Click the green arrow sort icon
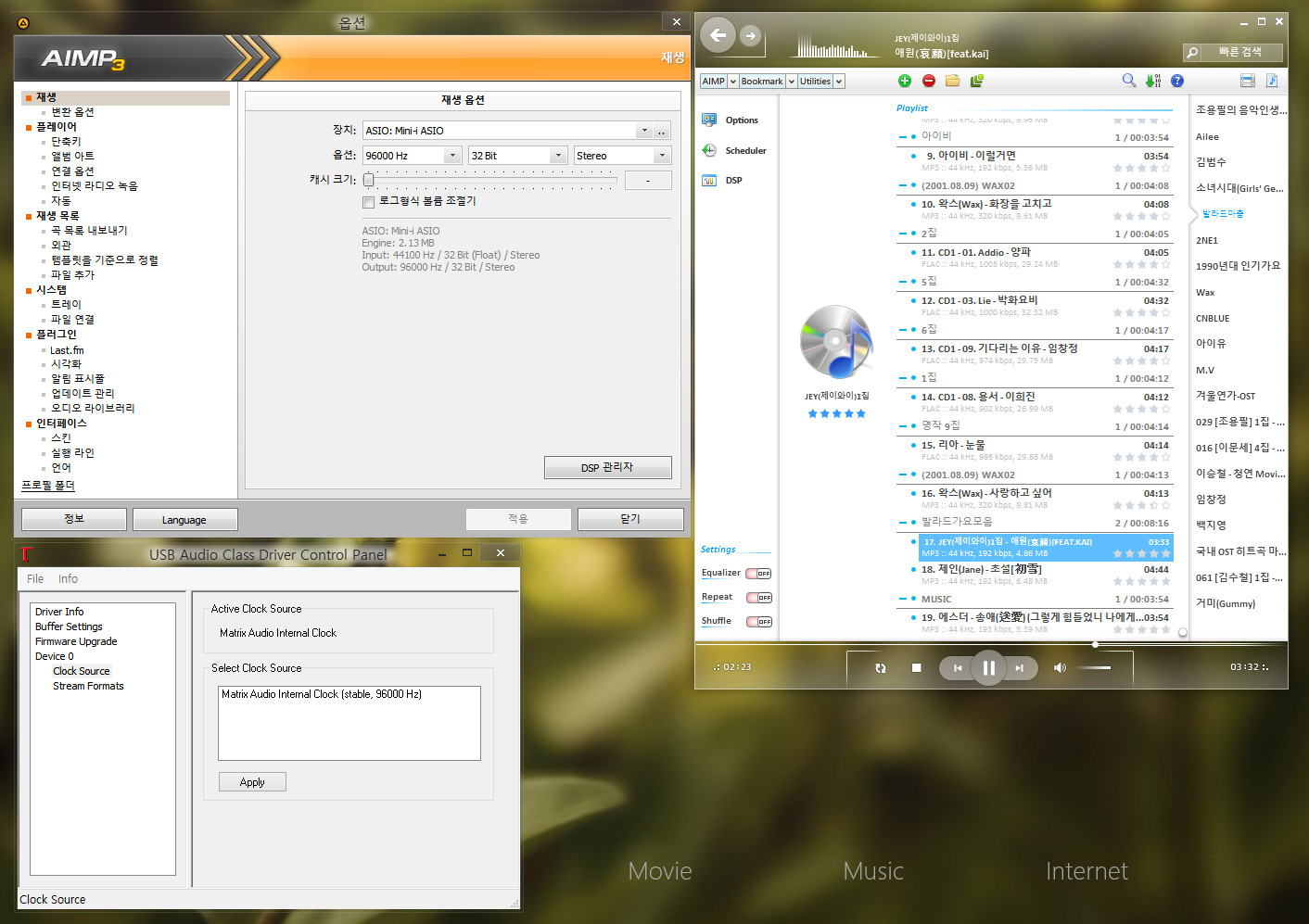Image resolution: width=1309 pixels, height=924 pixels. point(1153,81)
